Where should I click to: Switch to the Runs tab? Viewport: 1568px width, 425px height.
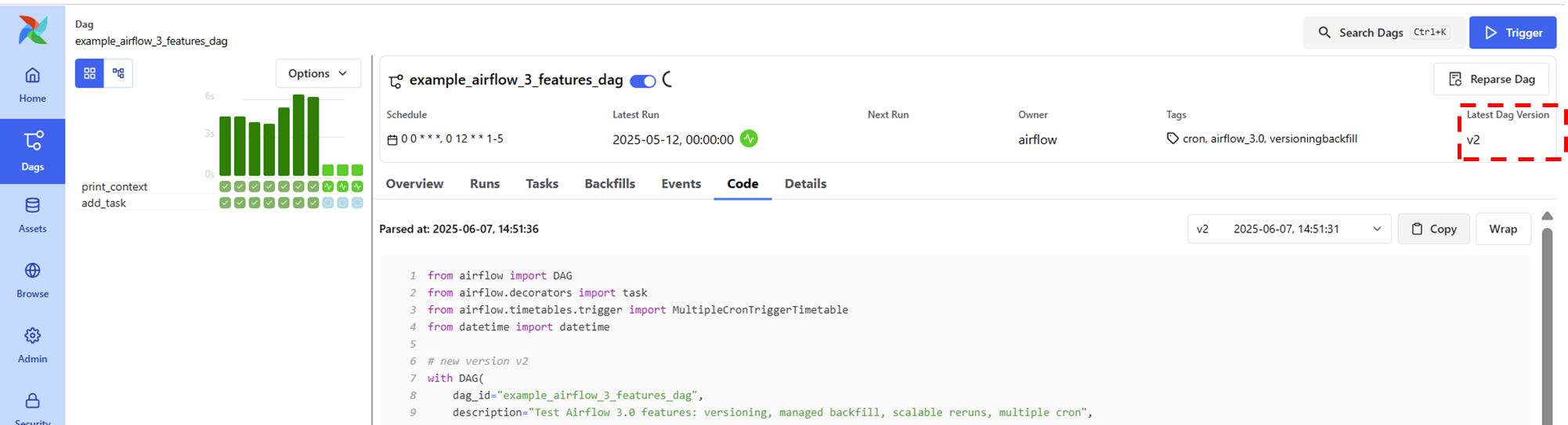click(485, 183)
